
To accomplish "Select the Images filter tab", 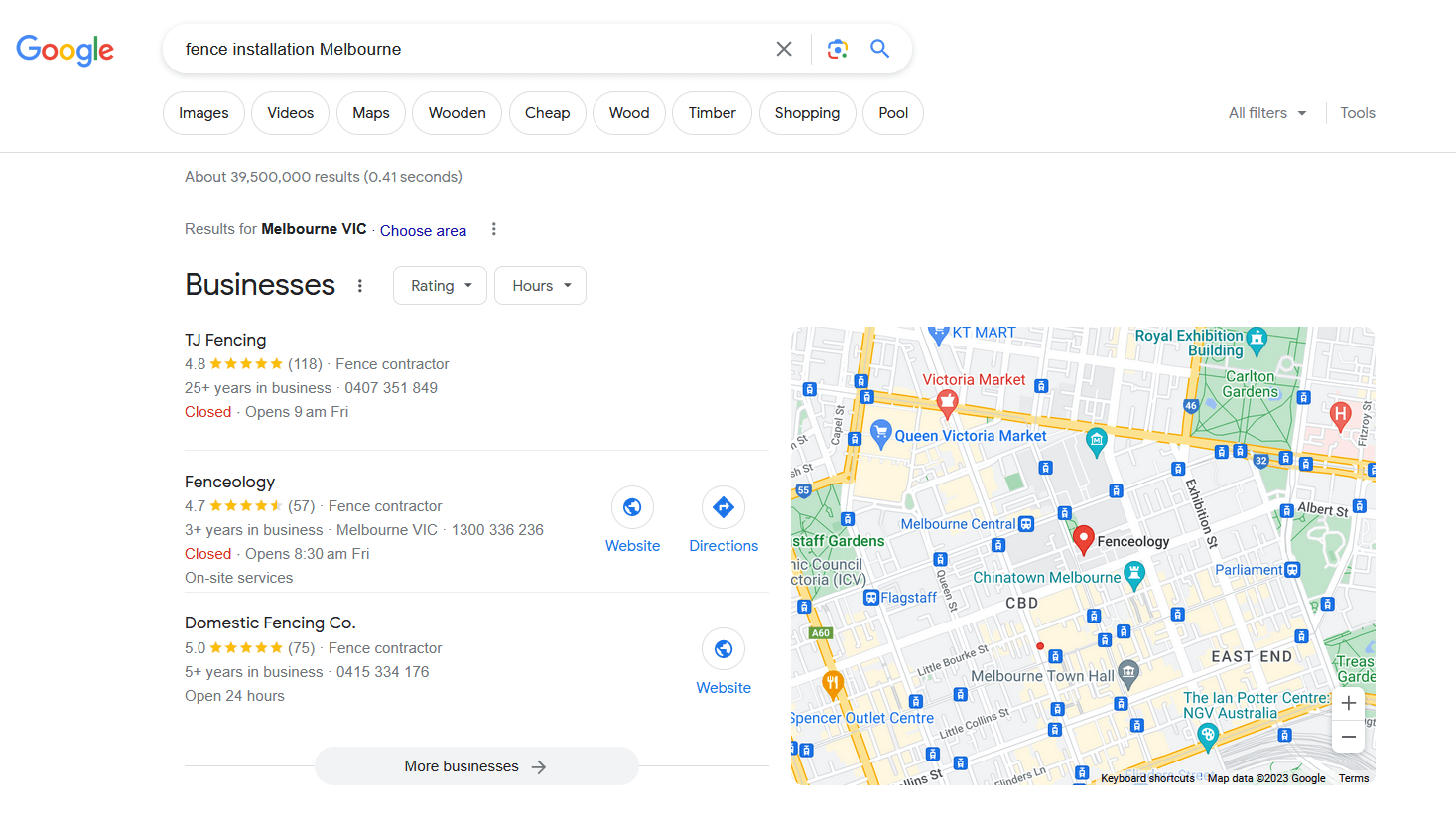I will point(203,113).
